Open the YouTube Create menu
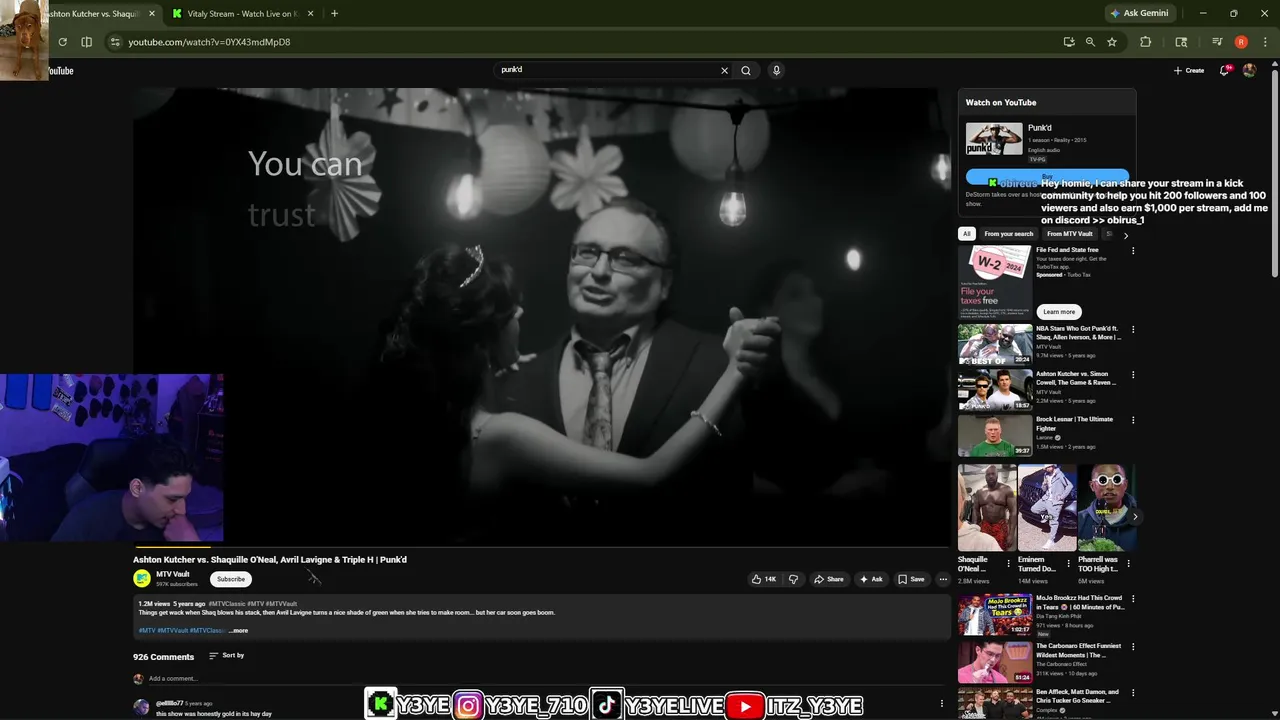 (x=1189, y=70)
